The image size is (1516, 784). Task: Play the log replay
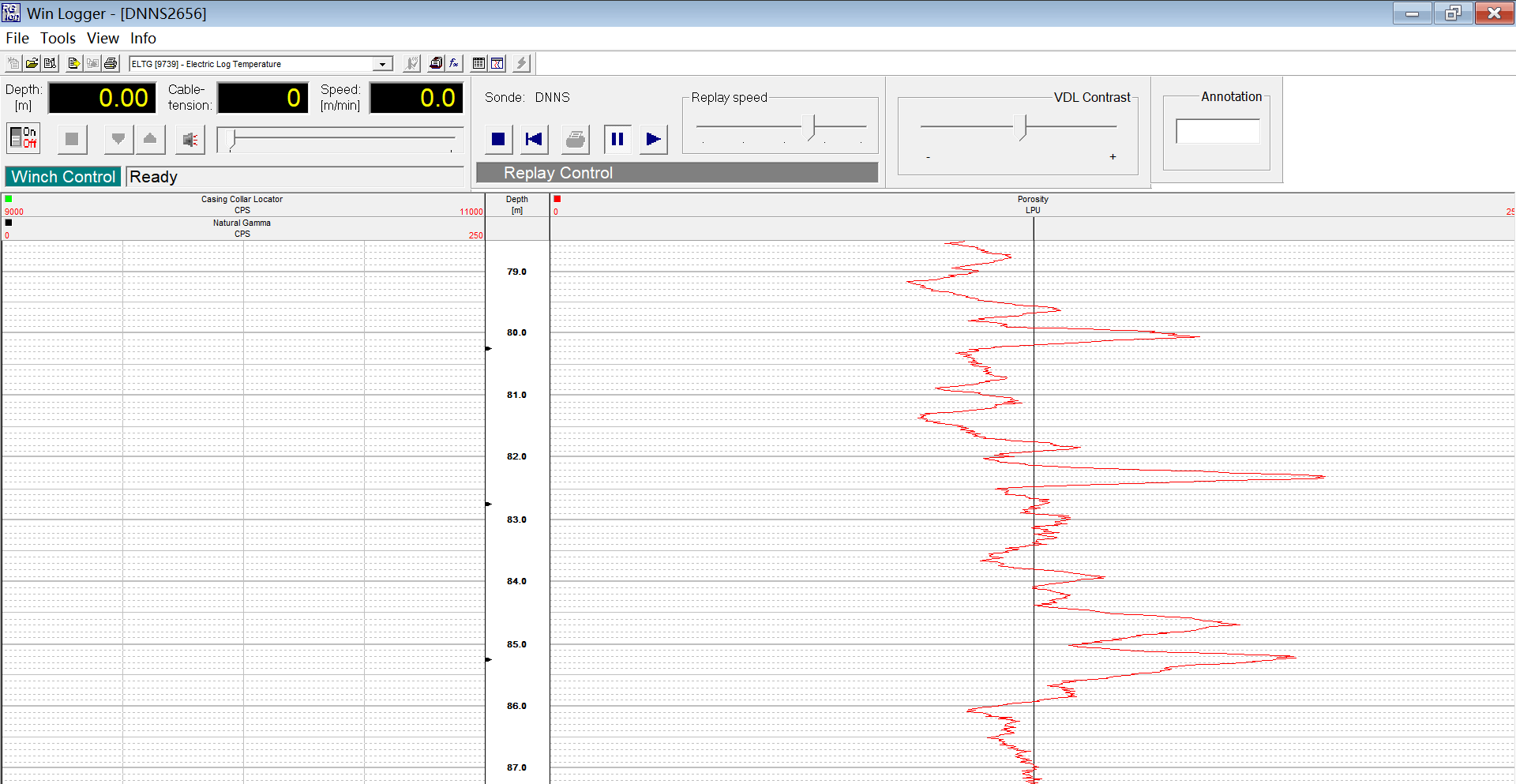[653, 139]
